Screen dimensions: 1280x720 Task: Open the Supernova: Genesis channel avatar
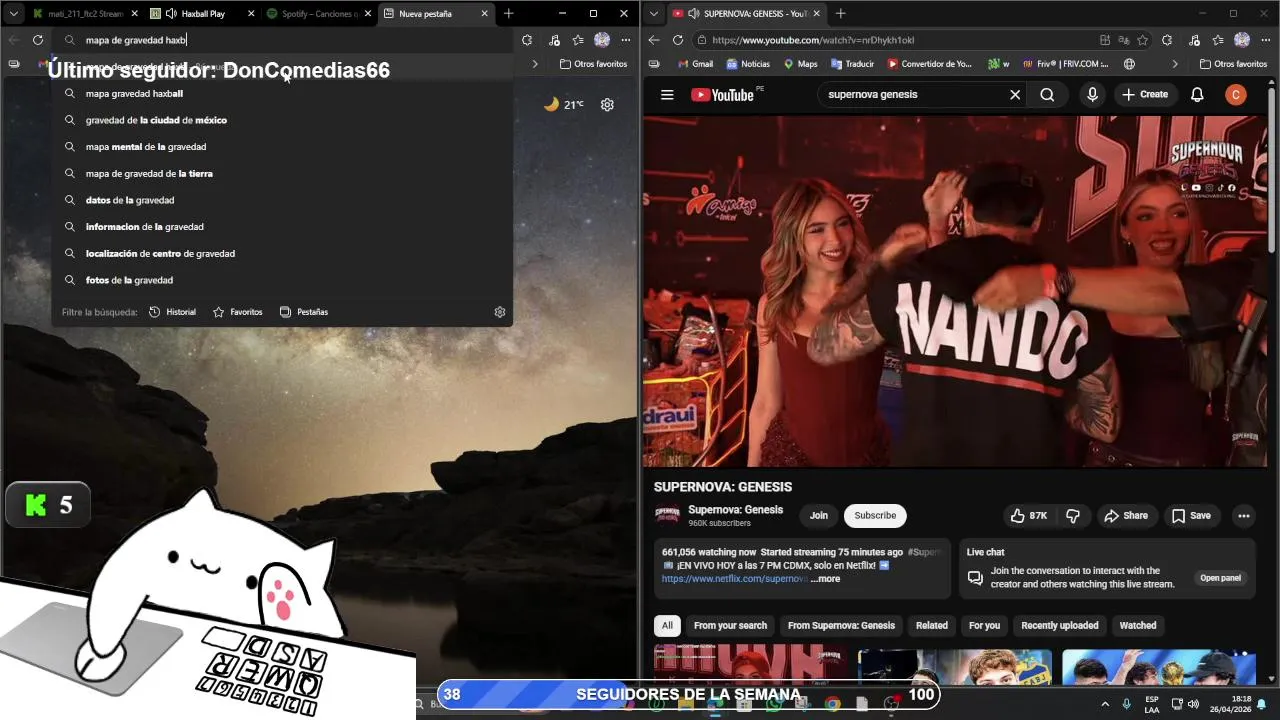click(667, 515)
